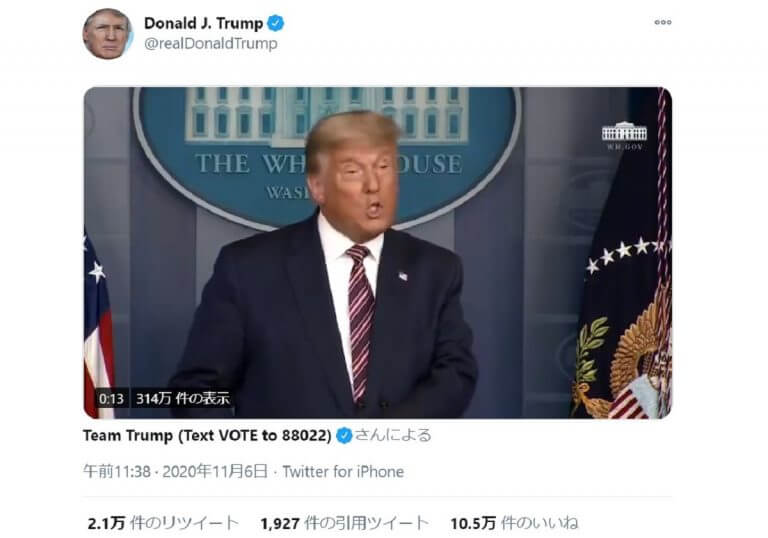Image resolution: width=768 pixels, height=538 pixels.
Task: Click the verified badge beside Donald J. Trump
Action: pyautogui.click(x=276, y=23)
